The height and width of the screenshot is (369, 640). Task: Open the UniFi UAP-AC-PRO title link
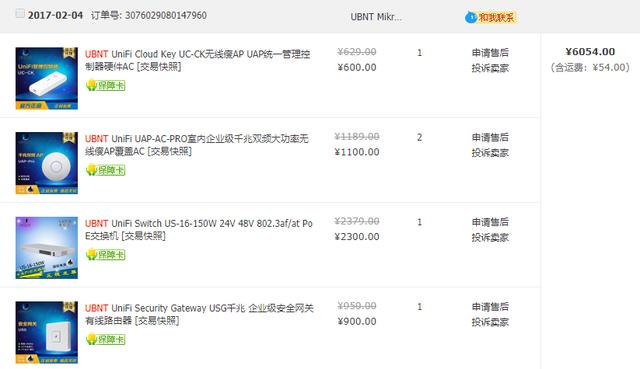tap(197, 144)
